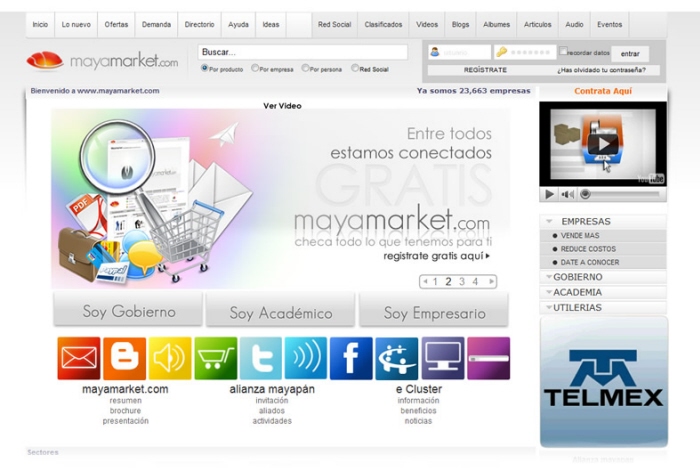Open the purple monitor icon
This screenshot has height=468, width=700.
click(x=443, y=358)
